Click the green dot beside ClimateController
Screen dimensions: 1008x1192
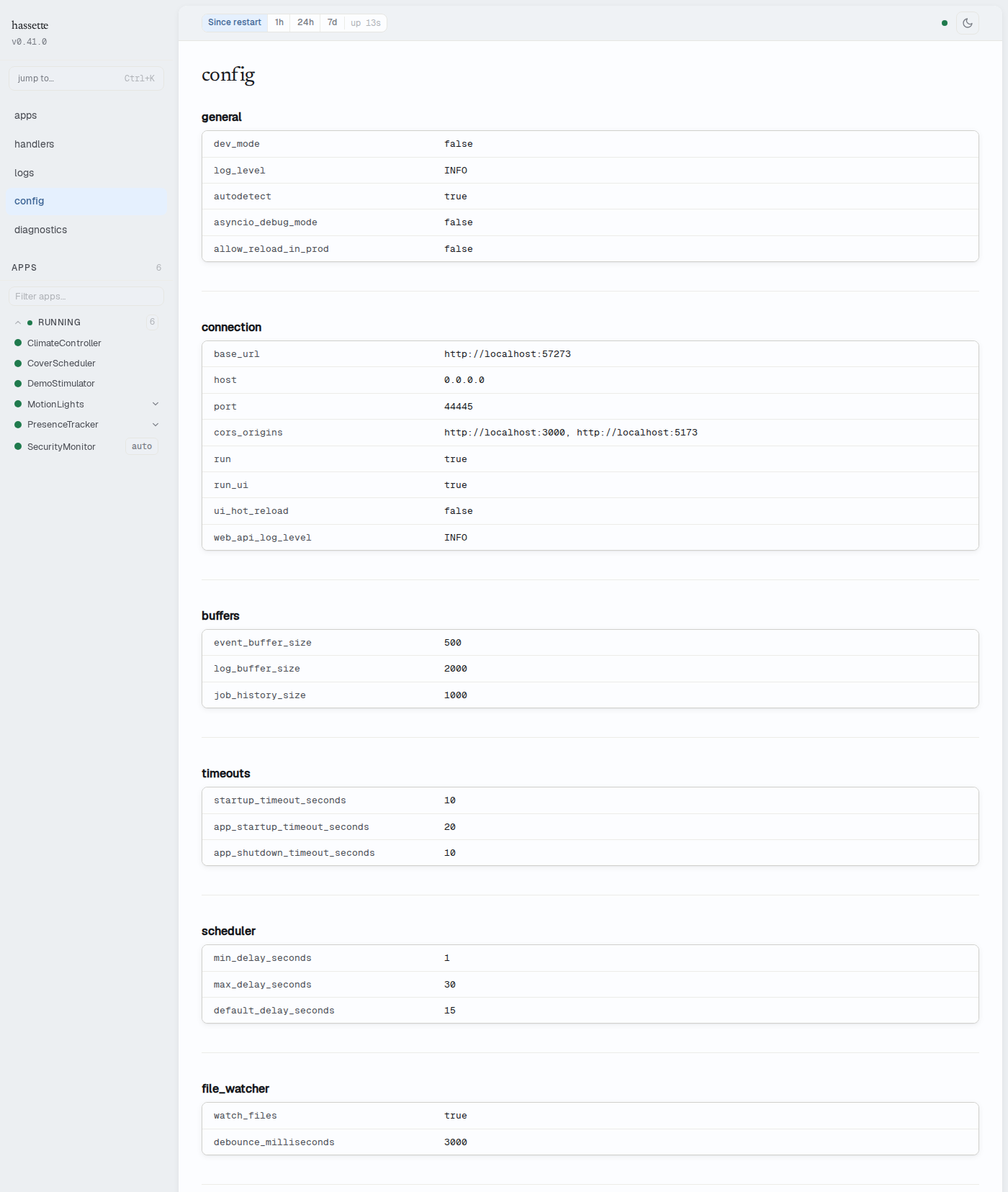pyautogui.click(x=18, y=343)
